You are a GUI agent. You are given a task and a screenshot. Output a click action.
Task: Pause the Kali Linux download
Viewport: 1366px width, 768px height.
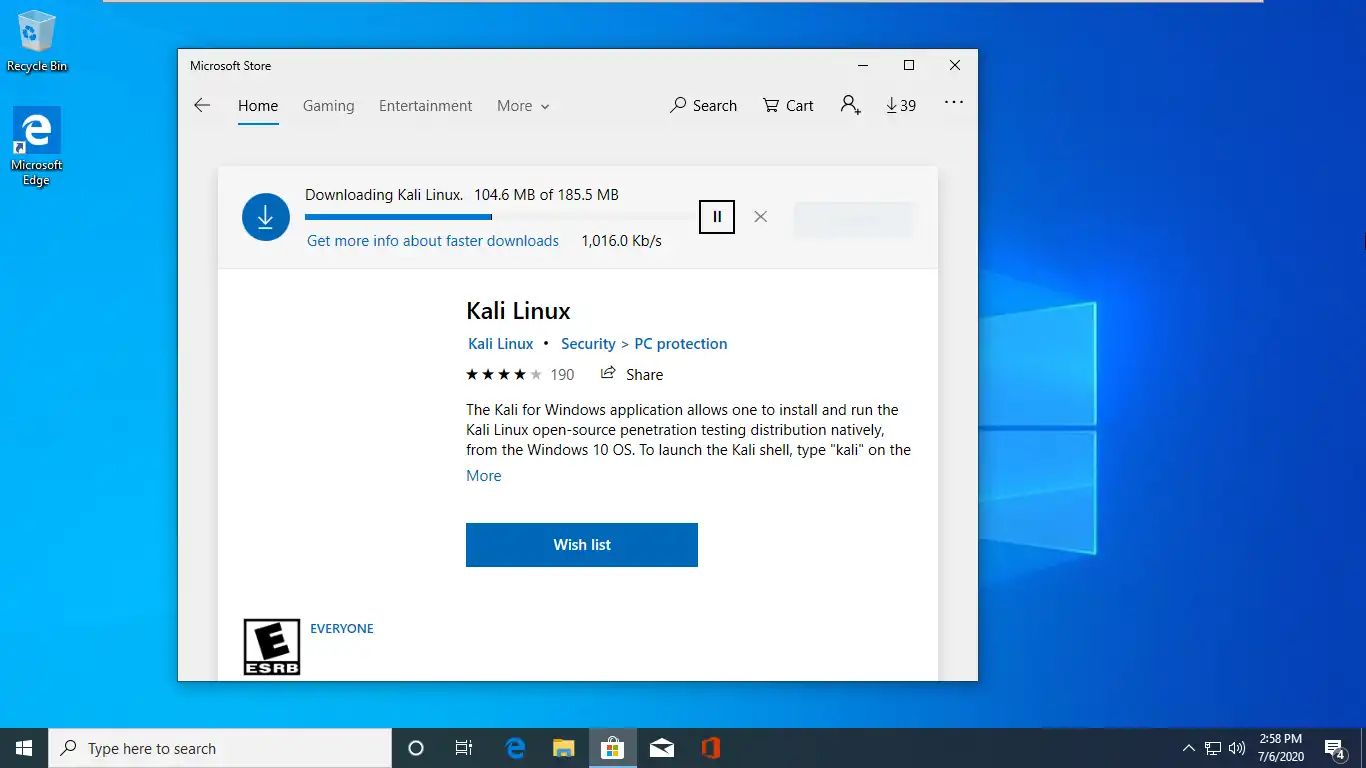tap(717, 216)
